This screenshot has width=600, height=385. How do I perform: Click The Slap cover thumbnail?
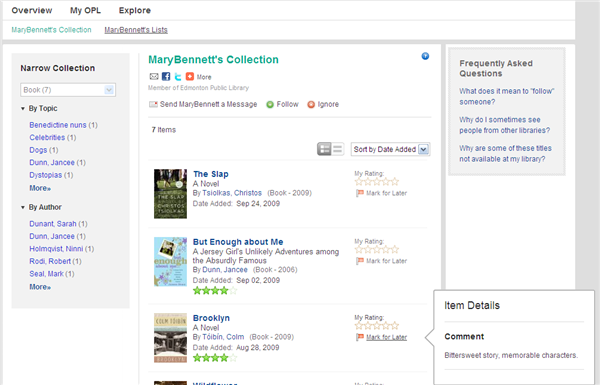tap(170, 194)
